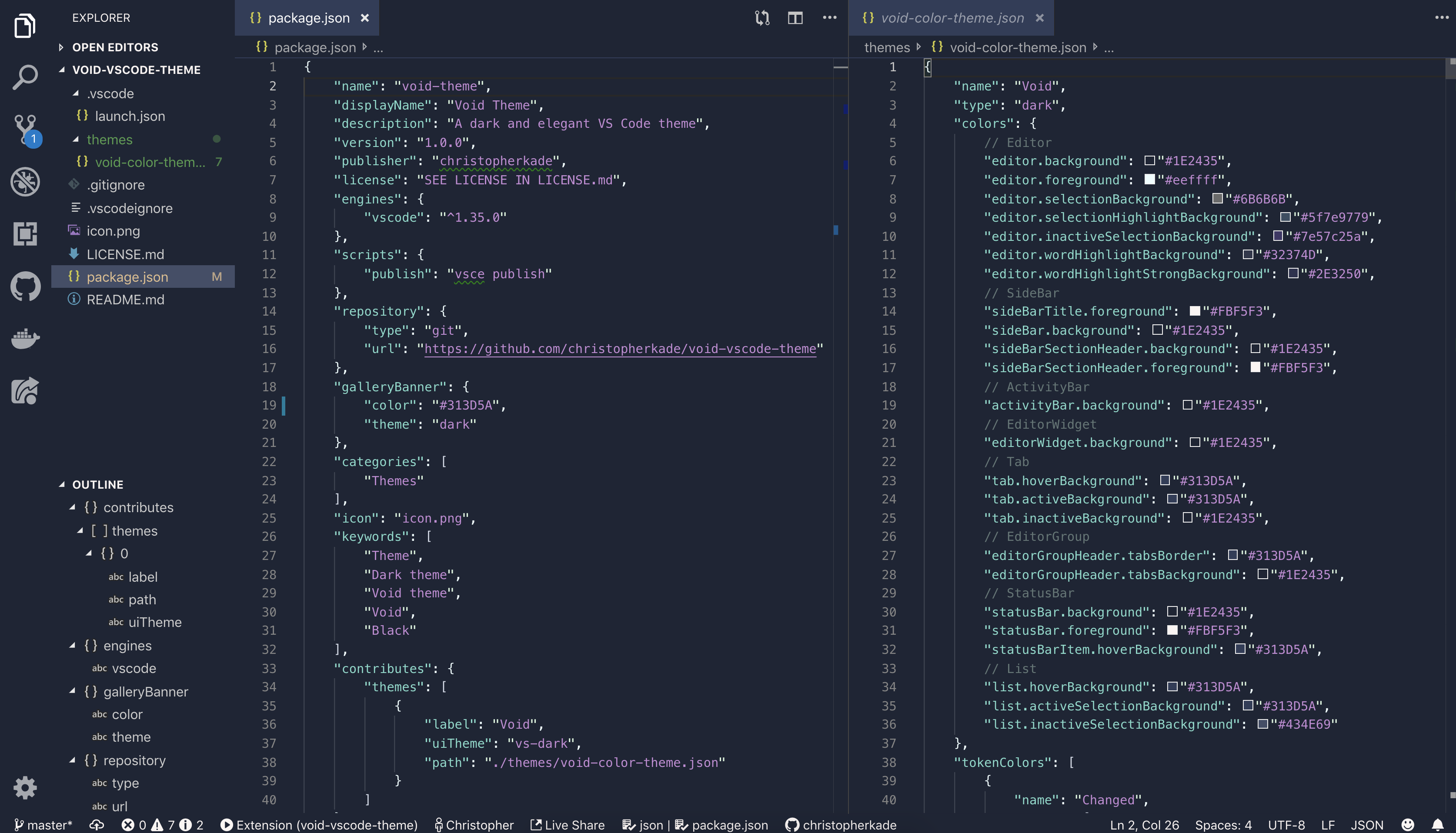
Task: Collapse the galleryBanner node in Outline
Action: click(73, 691)
